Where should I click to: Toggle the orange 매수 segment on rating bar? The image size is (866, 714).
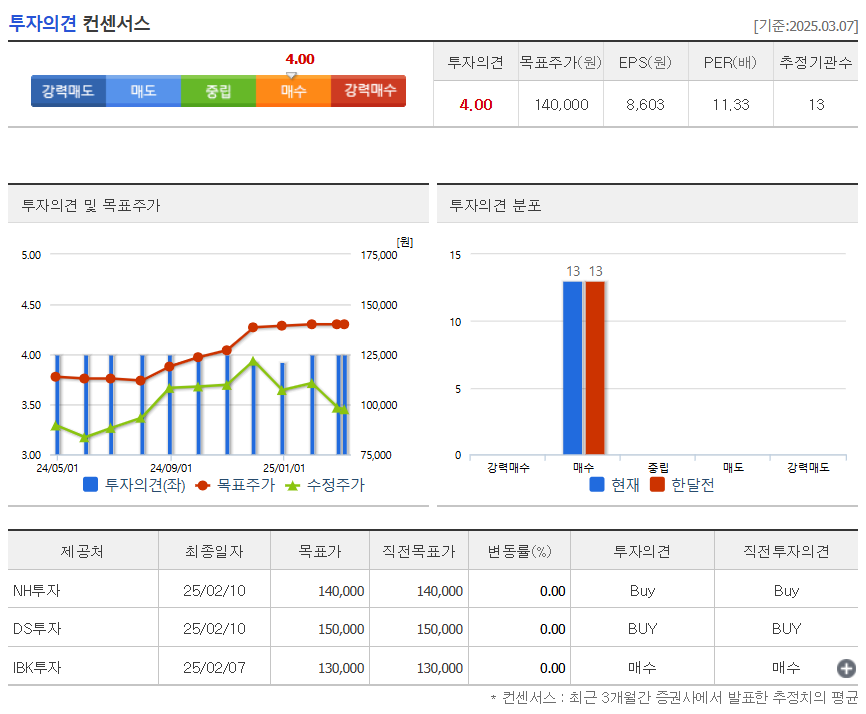(293, 91)
